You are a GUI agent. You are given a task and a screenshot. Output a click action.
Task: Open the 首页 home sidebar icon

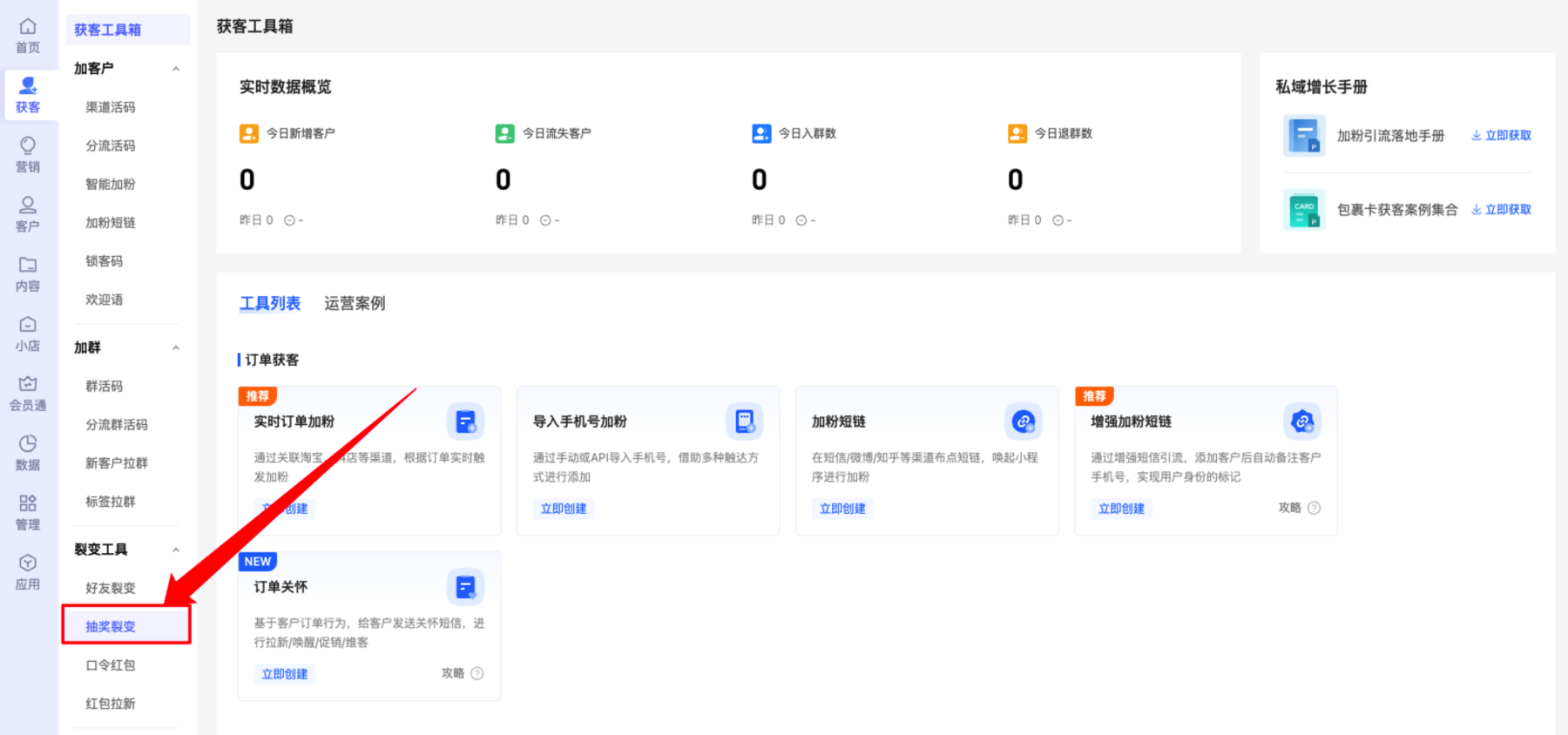click(28, 27)
